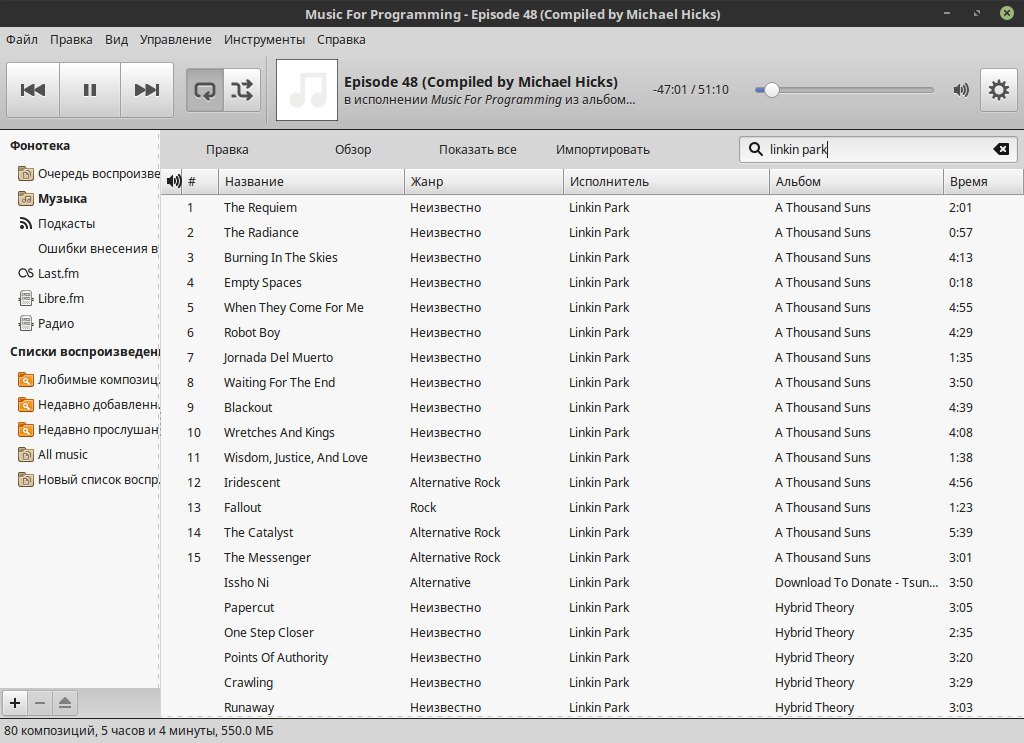Click the playing-indicator speaker column header
Screen dimensions: 1024x743
click(173, 182)
